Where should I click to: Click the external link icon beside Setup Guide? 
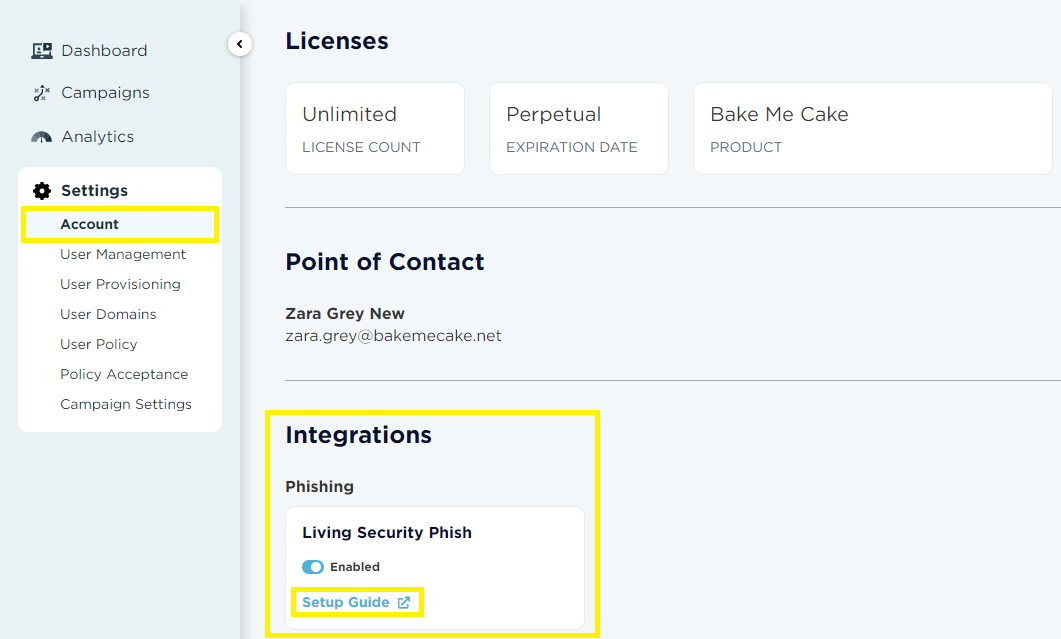coord(404,603)
